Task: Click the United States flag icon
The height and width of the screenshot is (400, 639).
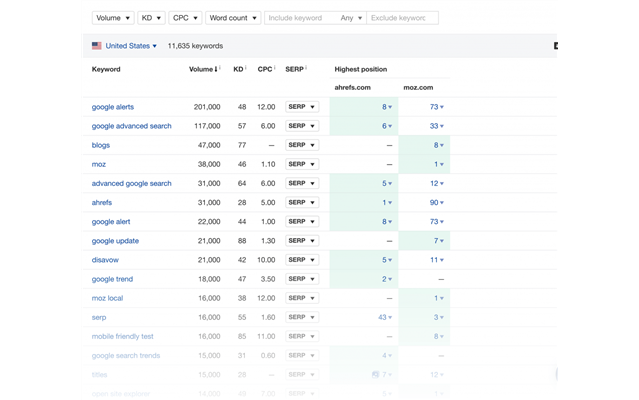Action: 97,46
